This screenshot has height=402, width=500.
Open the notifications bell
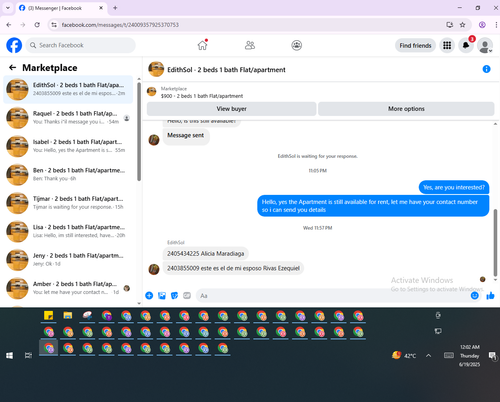[x=466, y=45]
